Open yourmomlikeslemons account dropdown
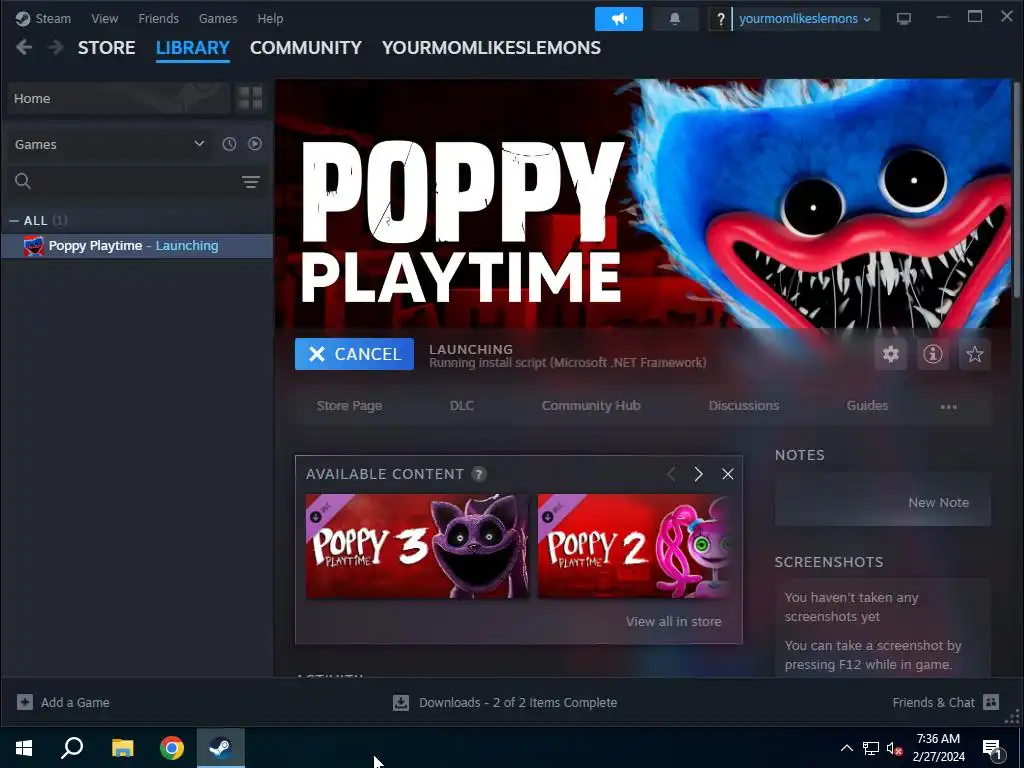The width and height of the screenshot is (1024, 768). coord(804,19)
